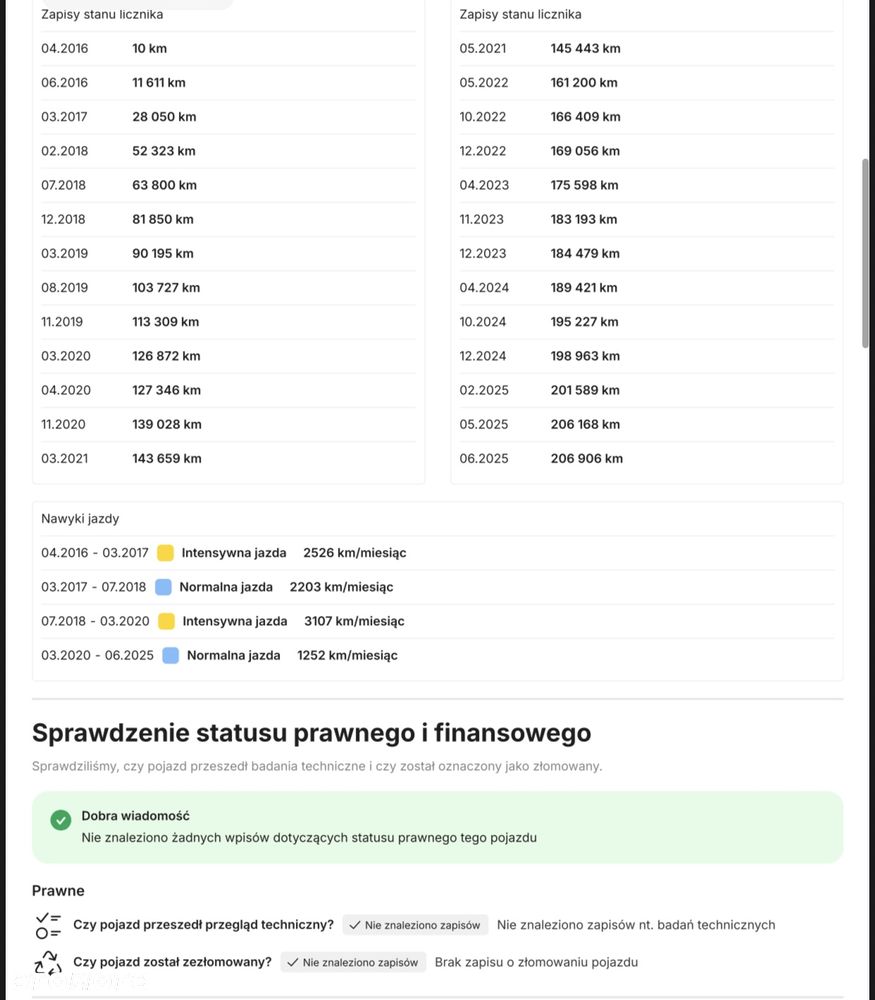Viewport: 875px width, 1000px height.
Task: Click the 'Czy pojazd przeszedł przegląd techniczny?' question
Action: [203, 925]
